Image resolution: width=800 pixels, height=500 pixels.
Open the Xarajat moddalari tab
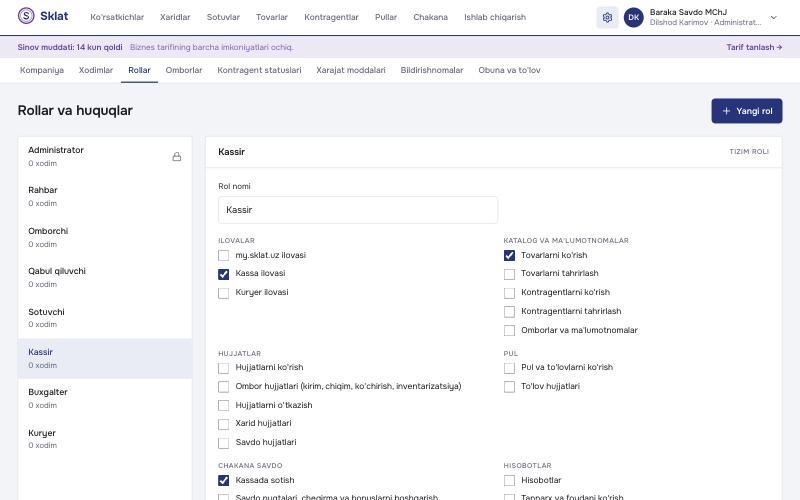point(351,70)
